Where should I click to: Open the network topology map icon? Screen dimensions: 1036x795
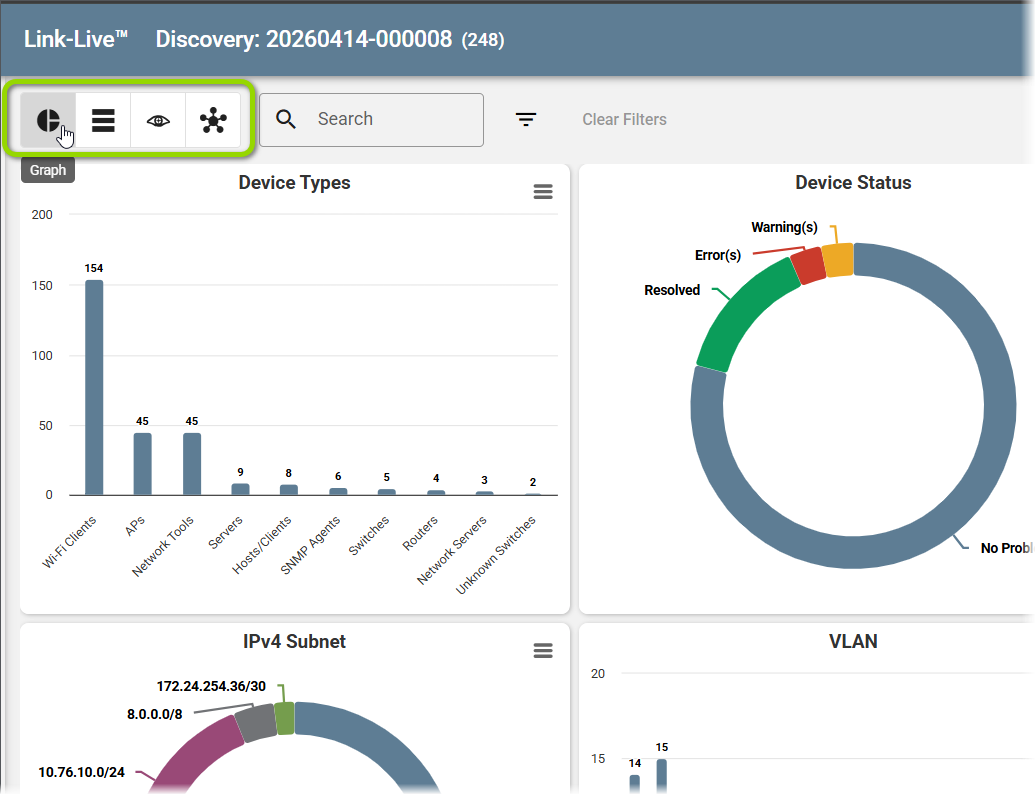(213, 120)
